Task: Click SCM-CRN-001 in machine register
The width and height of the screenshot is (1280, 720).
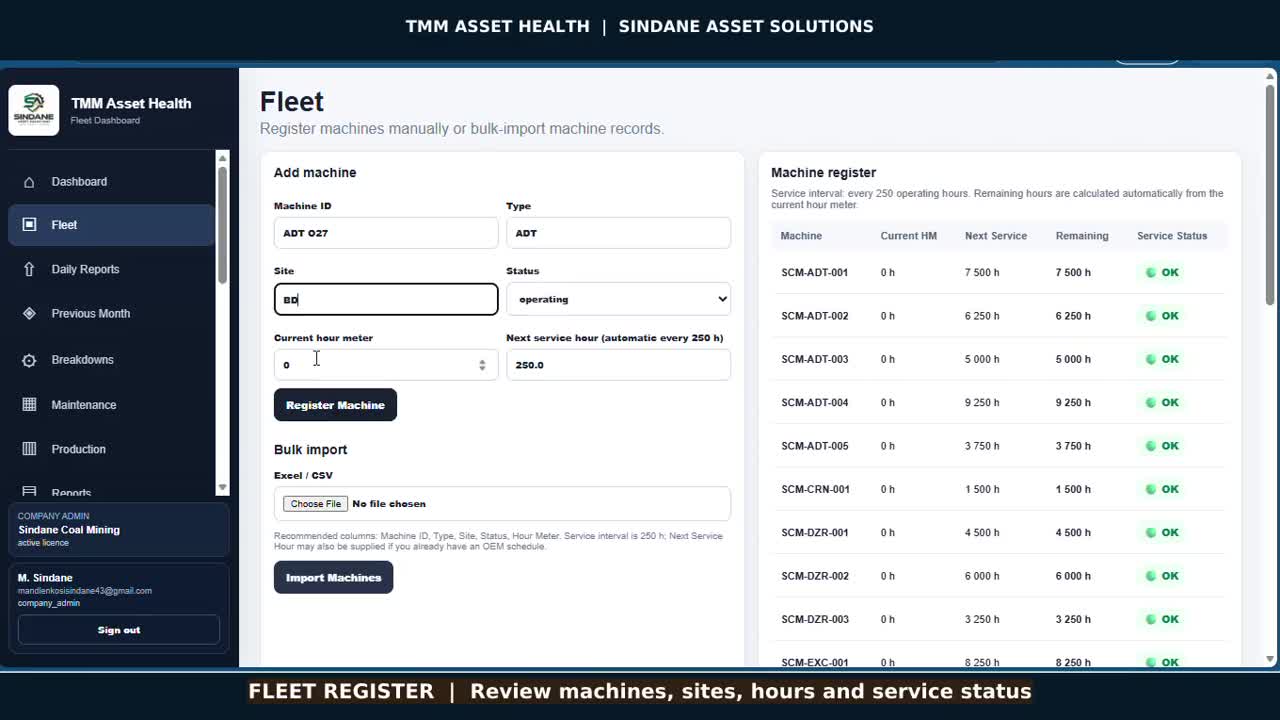Action: (x=815, y=489)
